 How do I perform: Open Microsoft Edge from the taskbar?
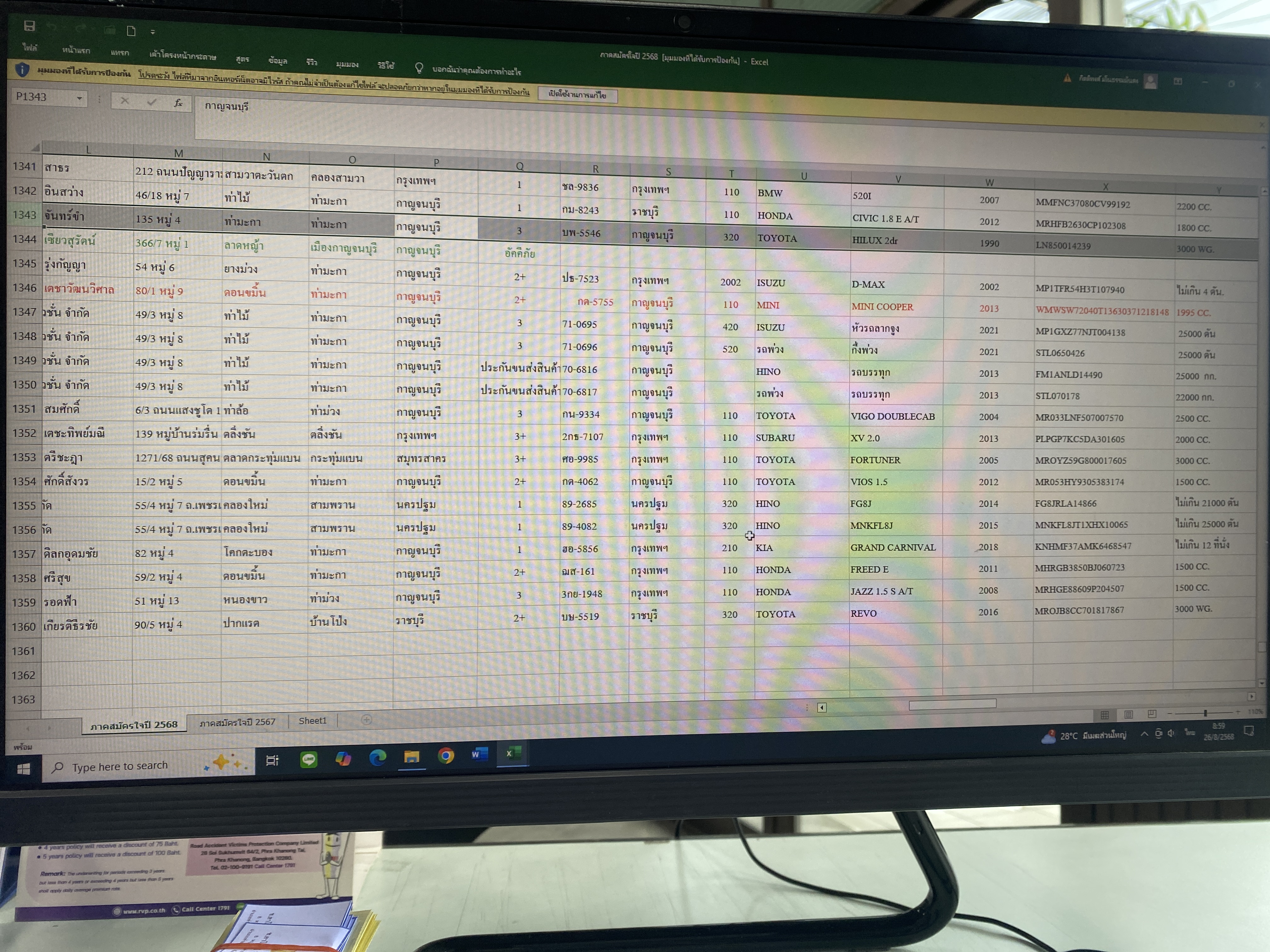click(x=377, y=758)
